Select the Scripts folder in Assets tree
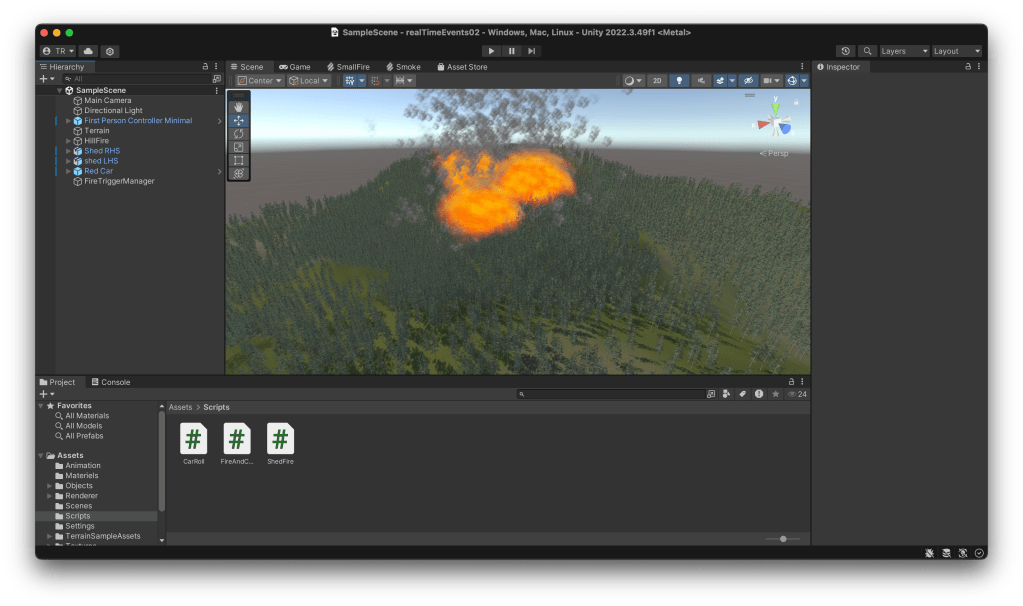 click(77, 516)
